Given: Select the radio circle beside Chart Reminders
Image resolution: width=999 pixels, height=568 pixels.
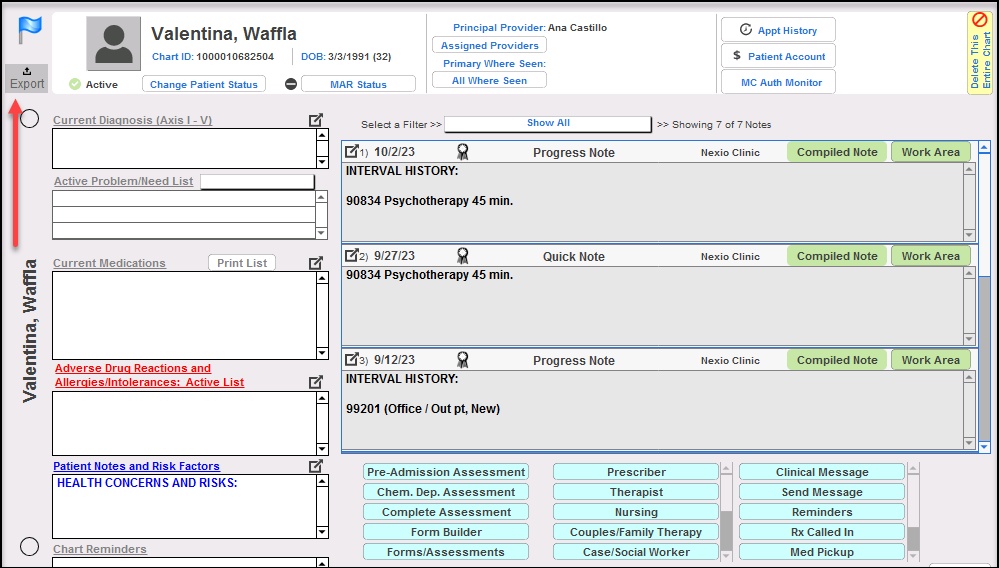Looking at the screenshot, I should 30,547.
